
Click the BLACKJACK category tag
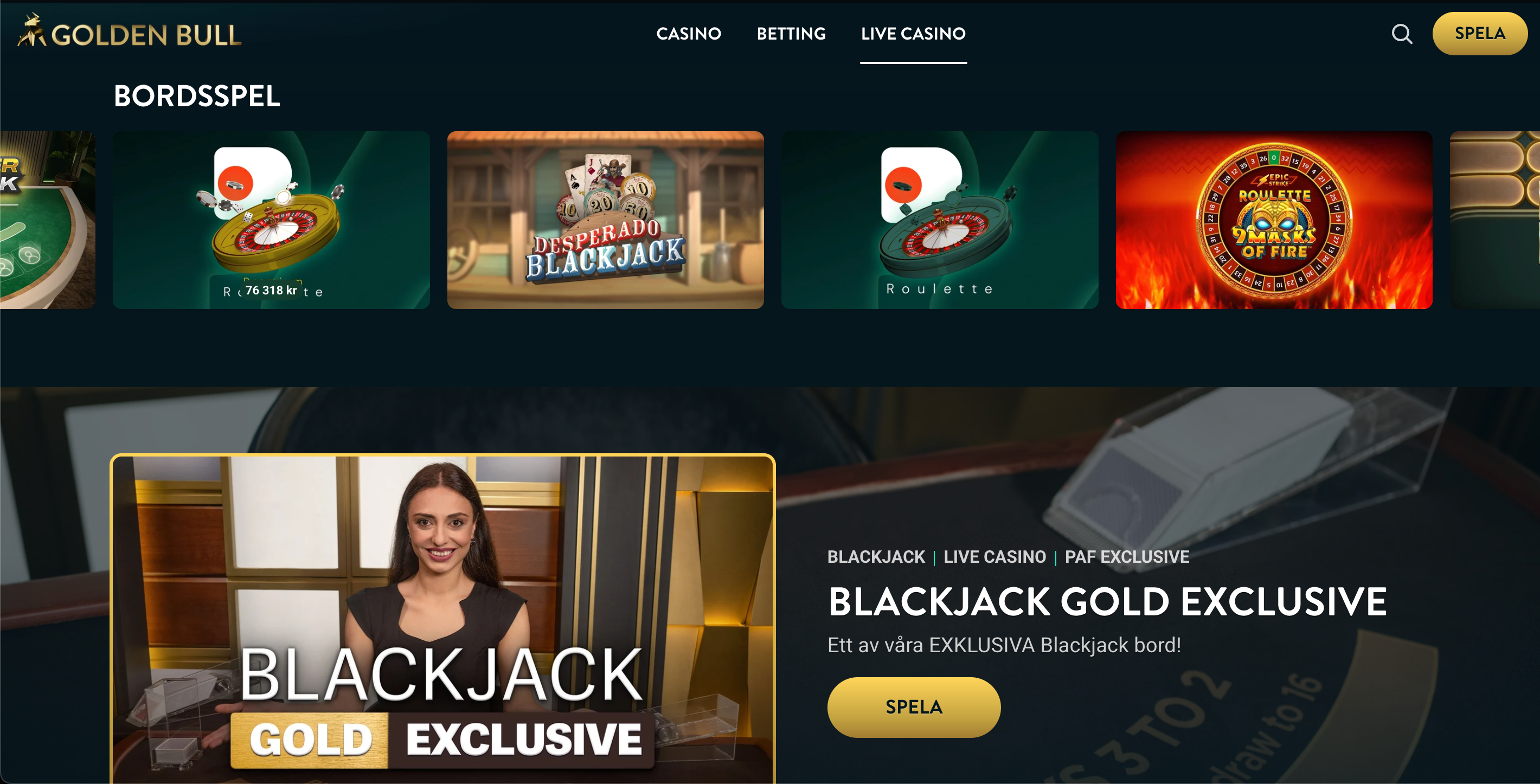(876, 557)
